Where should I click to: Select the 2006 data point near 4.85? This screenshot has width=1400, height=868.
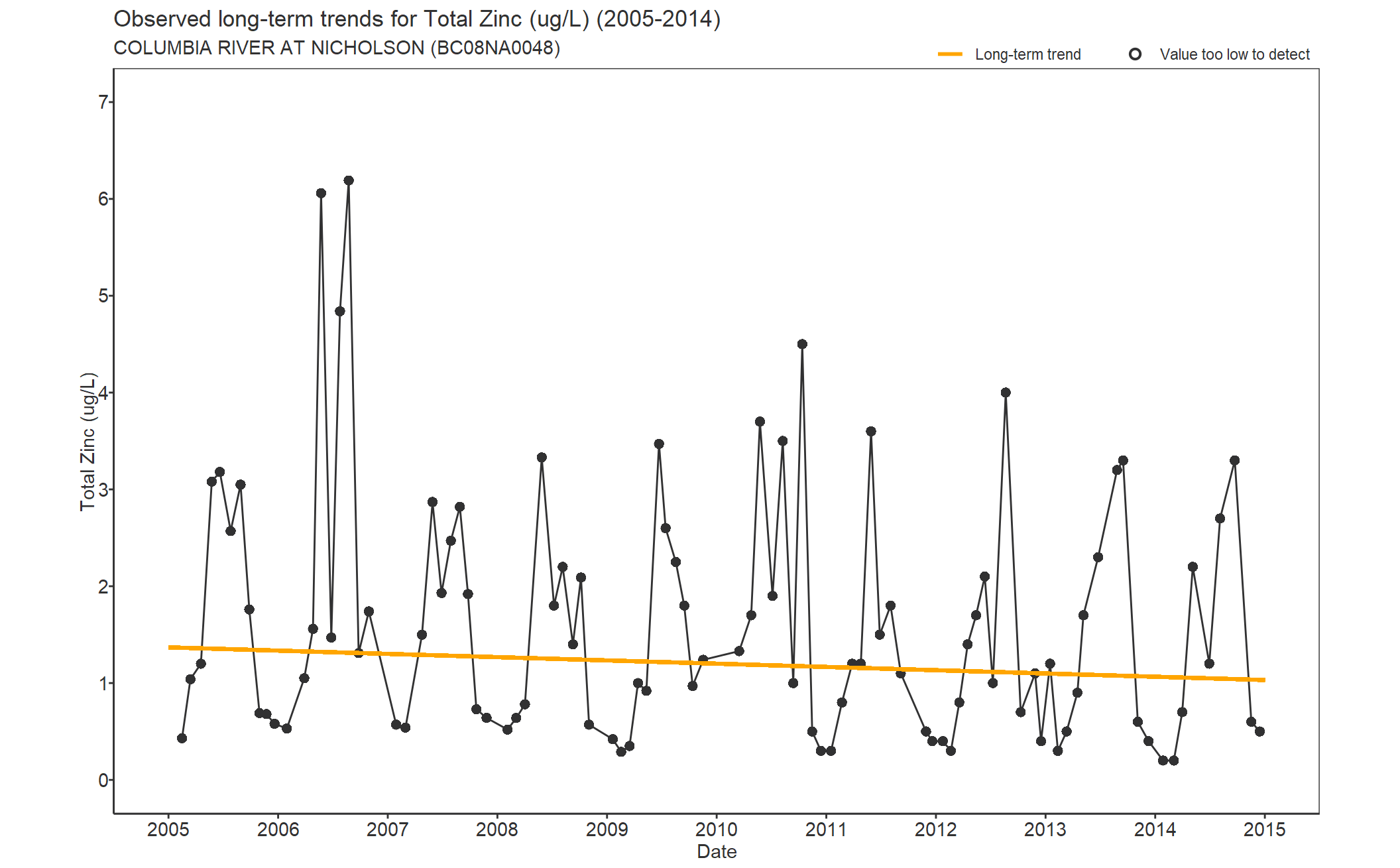pos(339,311)
